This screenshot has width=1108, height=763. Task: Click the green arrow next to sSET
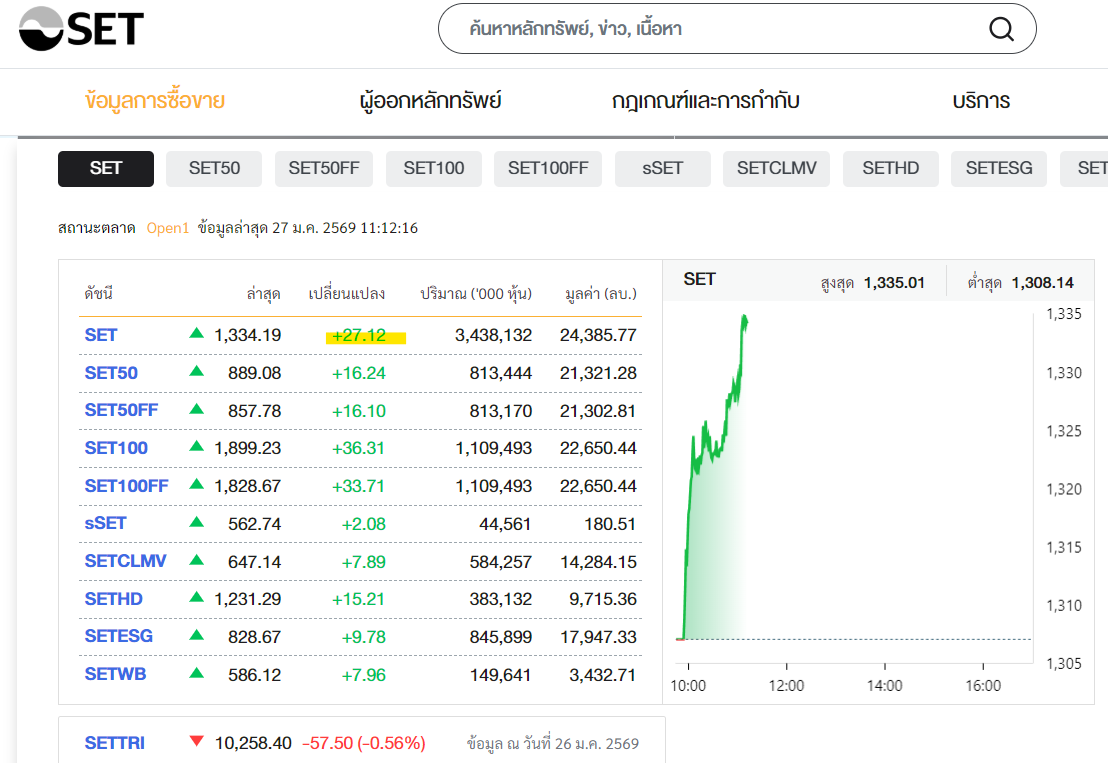pyautogui.click(x=196, y=522)
